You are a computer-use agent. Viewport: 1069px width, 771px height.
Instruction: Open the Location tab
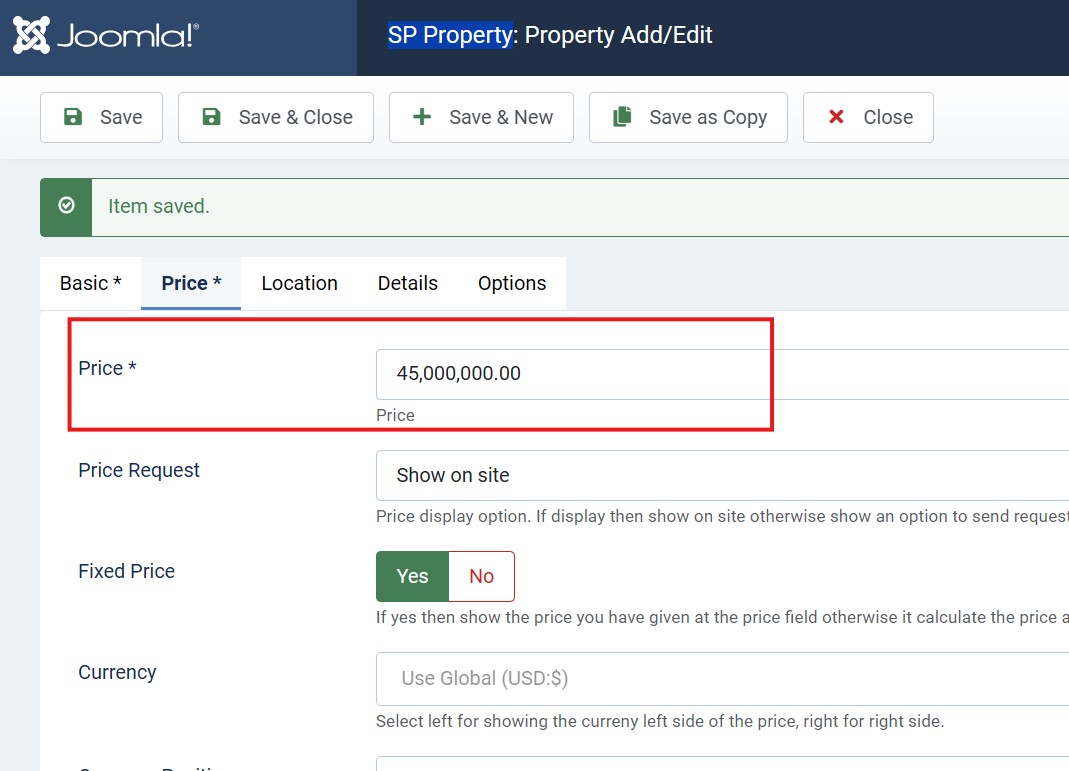pos(299,283)
